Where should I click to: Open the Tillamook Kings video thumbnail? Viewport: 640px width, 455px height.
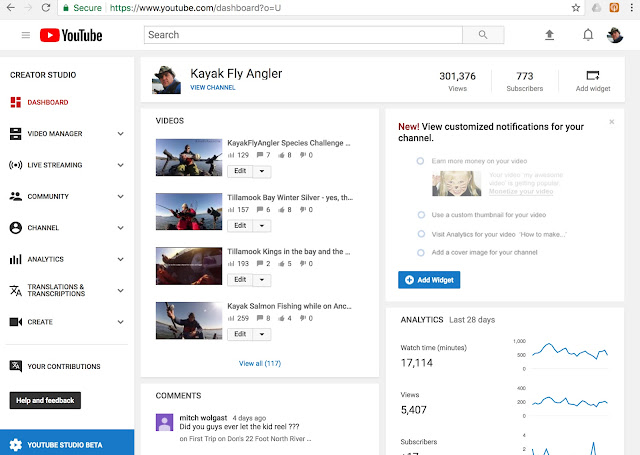[189, 266]
